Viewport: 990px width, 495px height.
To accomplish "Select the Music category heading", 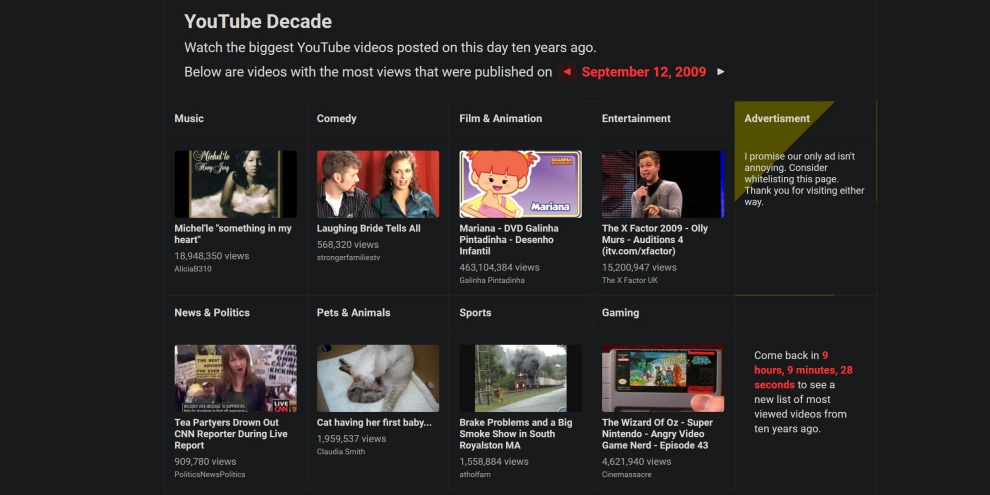I will (189, 119).
